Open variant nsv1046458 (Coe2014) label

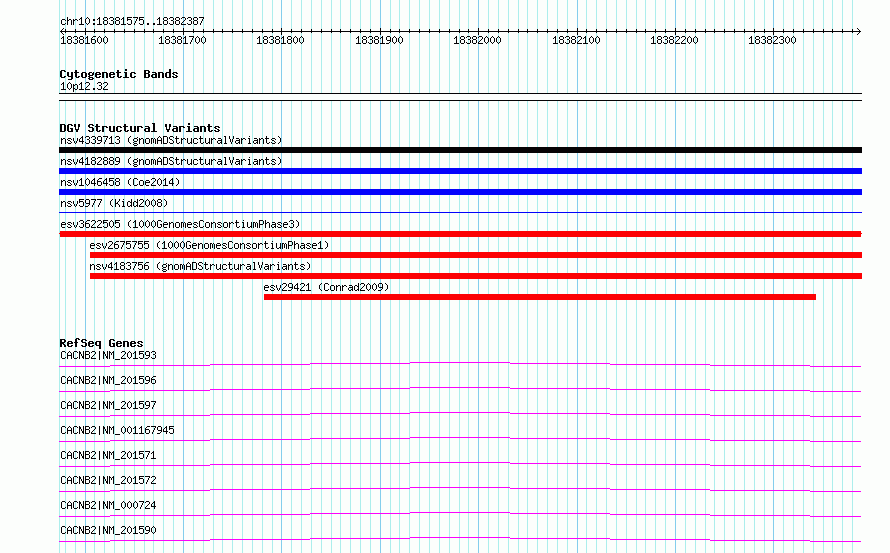pyautogui.click(x=120, y=182)
